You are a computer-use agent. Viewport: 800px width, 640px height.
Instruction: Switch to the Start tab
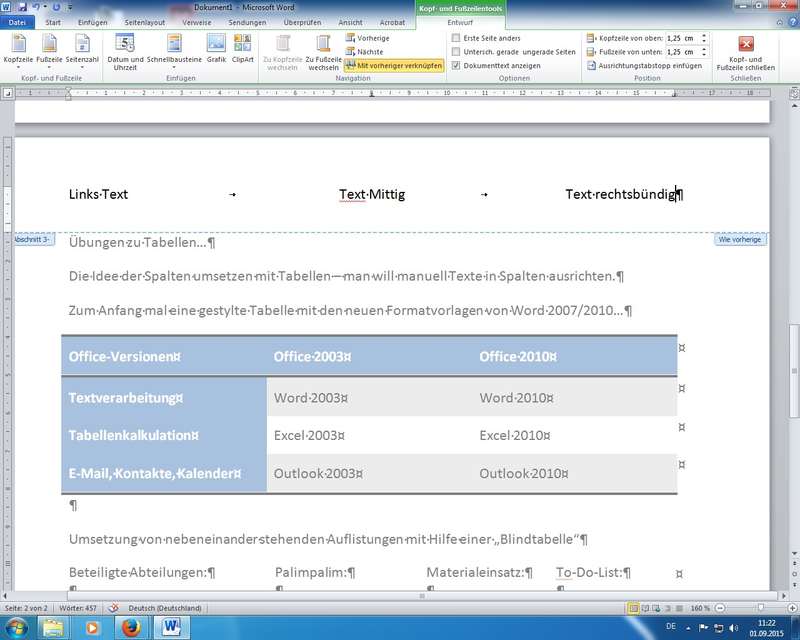(x=53, y=22)
